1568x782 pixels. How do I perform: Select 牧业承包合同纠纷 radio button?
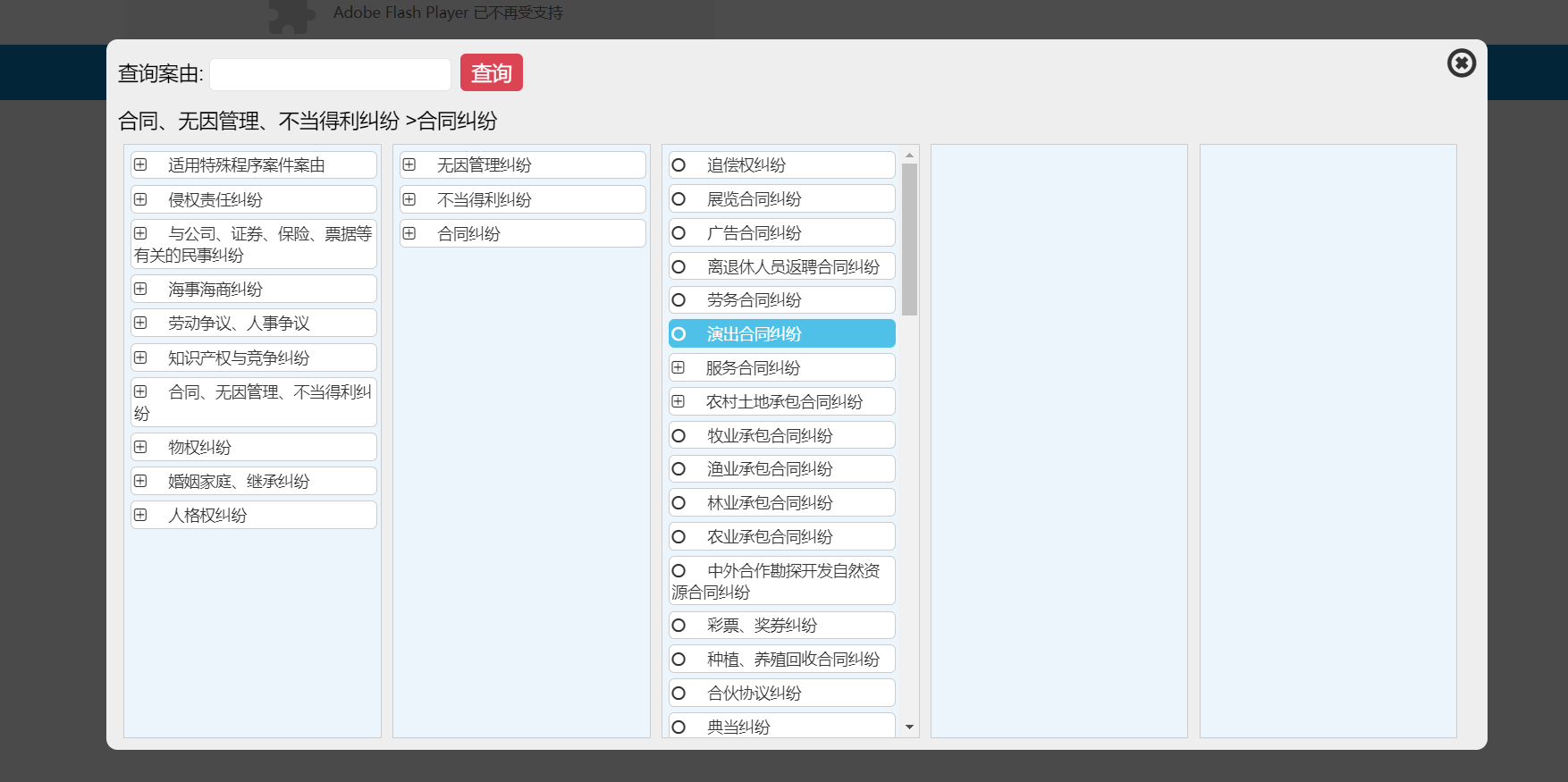click(x=679, y=436)
